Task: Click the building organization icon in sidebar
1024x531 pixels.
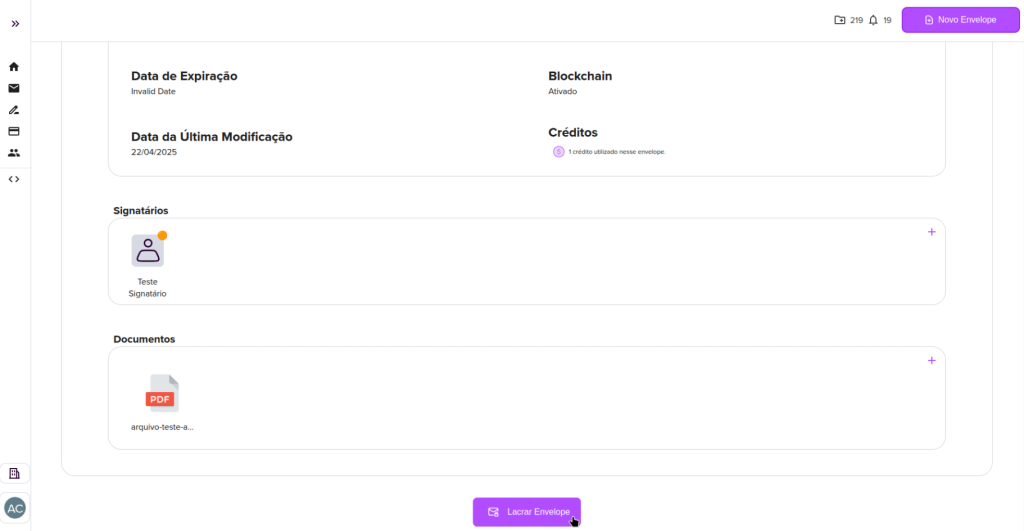Action: [x=14, y=473]
